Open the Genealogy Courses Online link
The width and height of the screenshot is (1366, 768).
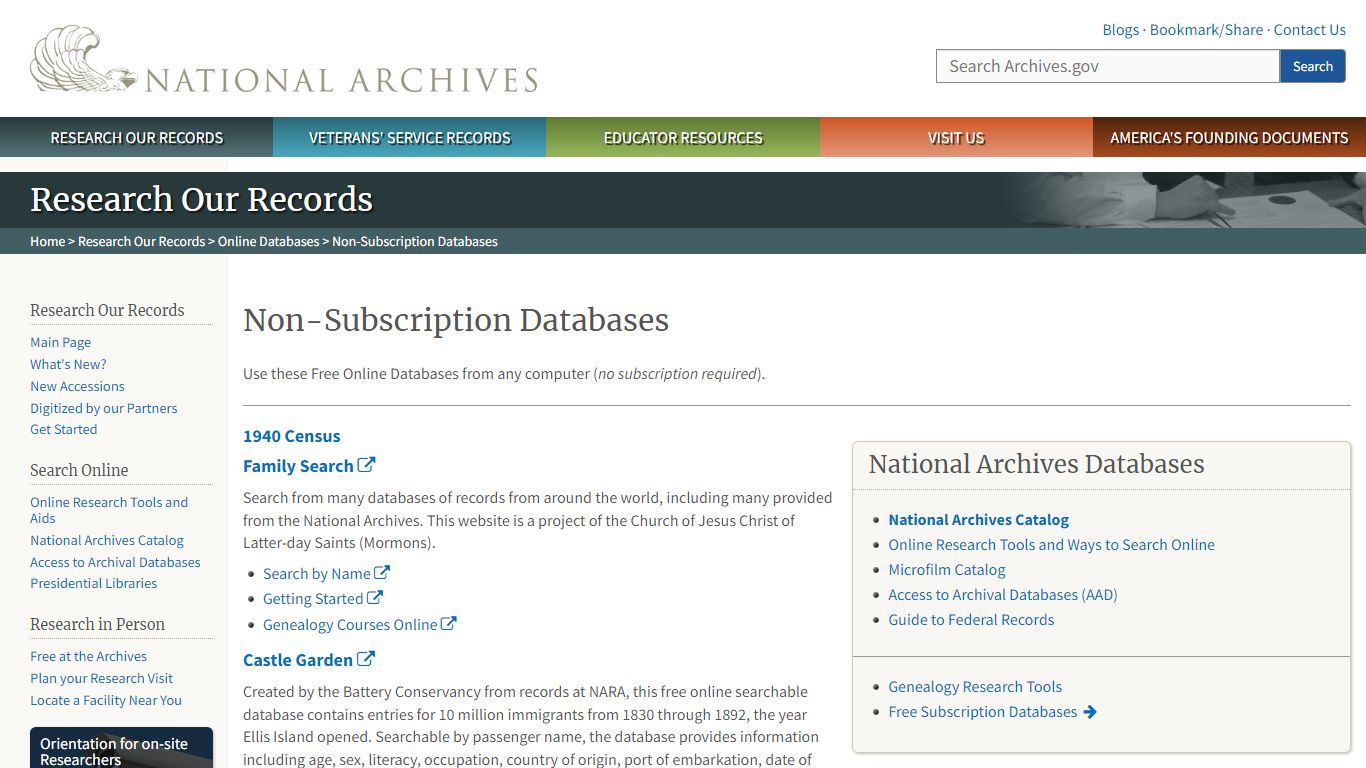(x=350, y=624)
